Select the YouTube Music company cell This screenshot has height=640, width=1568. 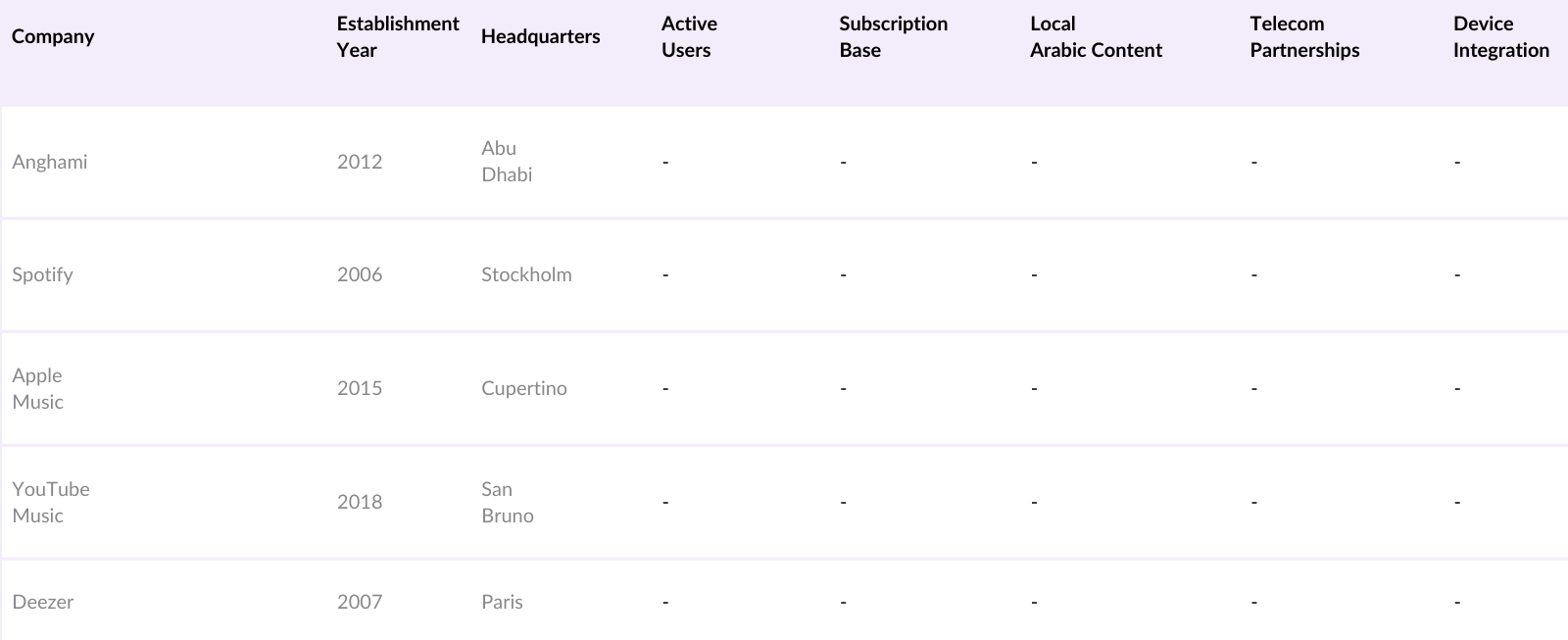point(51,502)
